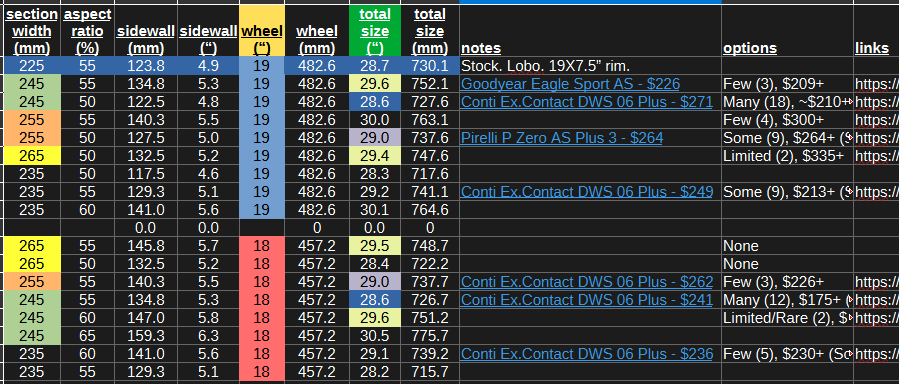The image size is (899, 384).
Task: Open the https link in the Goodyear row
Action: (x=877, y=84)
